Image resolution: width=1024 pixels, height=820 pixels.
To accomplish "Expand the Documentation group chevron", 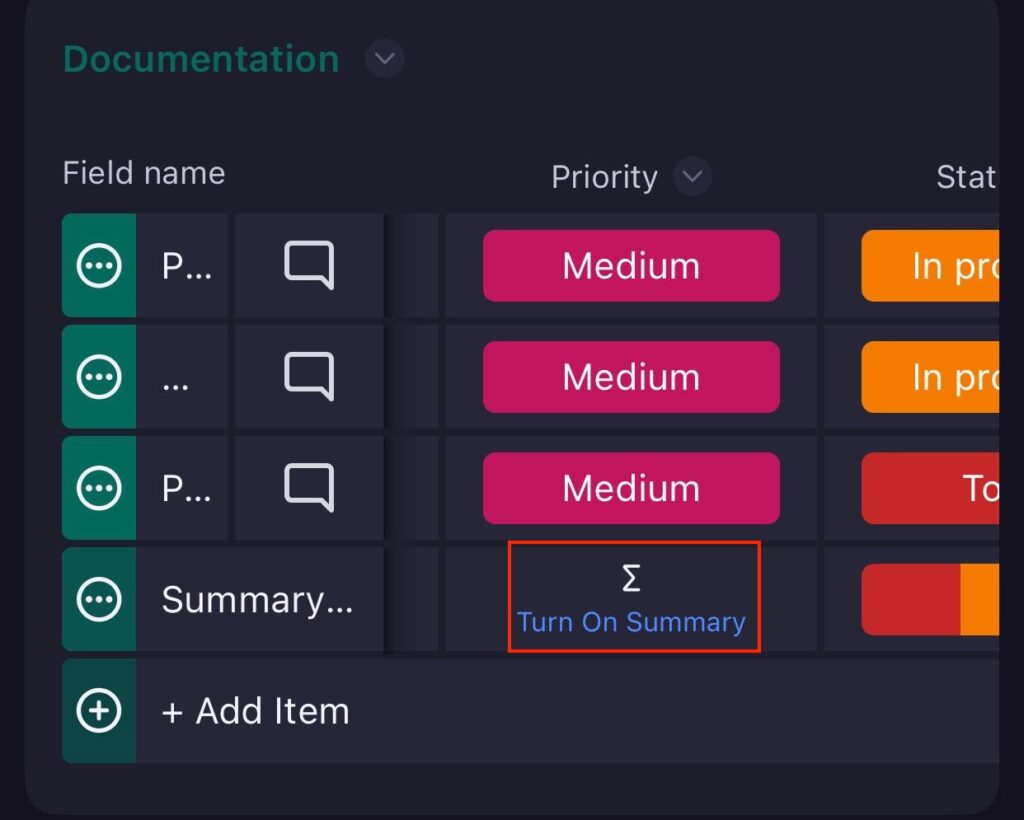I will [x=383, y=60].
